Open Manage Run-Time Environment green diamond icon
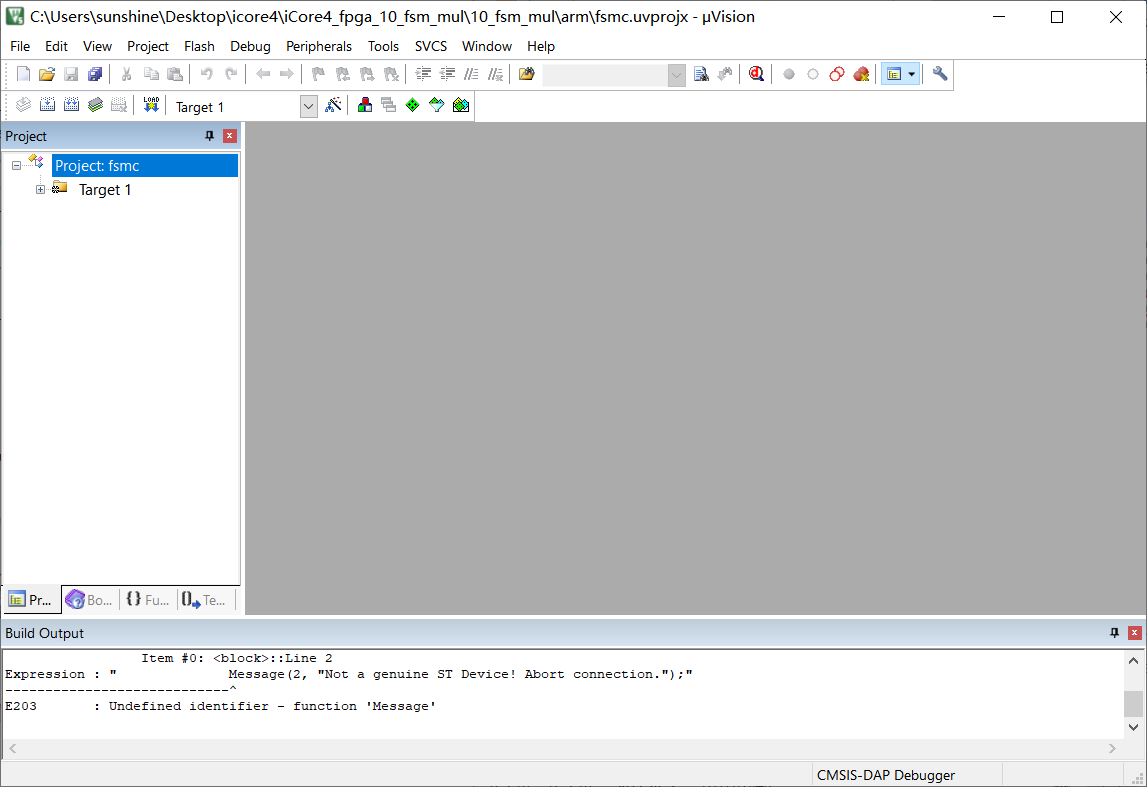Viewport: 1147px width, 787px height. tap(412, 105)
